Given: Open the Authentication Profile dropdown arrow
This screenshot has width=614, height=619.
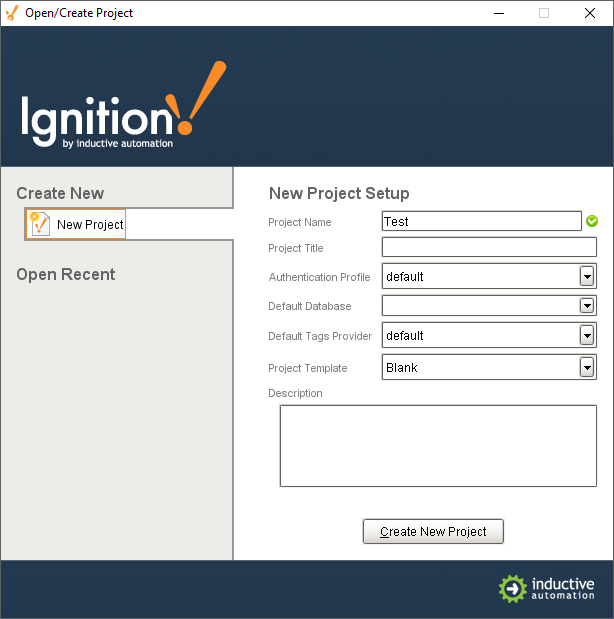Looking at the screenshot, I should click(x=587, y=276).
